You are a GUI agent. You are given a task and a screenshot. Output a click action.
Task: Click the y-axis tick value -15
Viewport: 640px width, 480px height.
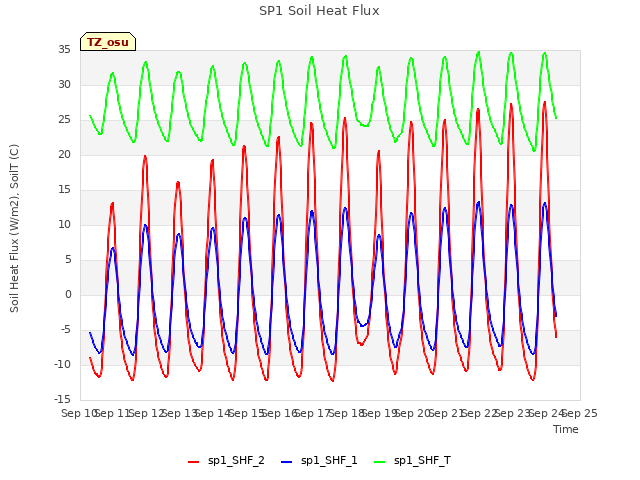pos(62,399)
